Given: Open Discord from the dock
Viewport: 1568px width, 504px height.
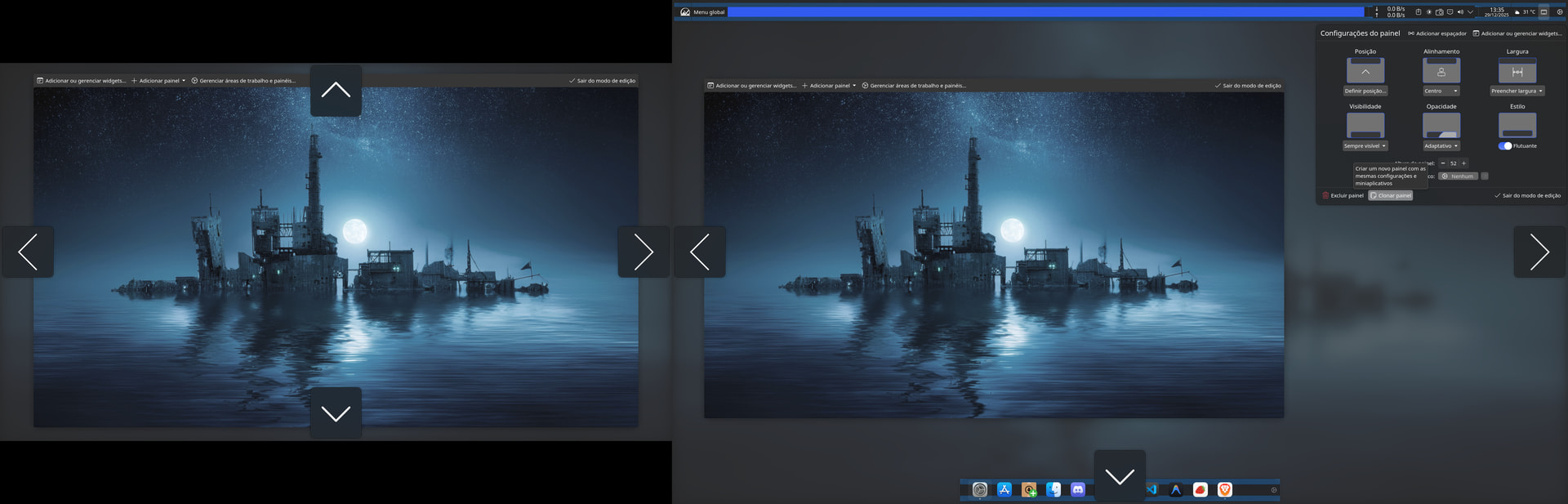Looking at the screenshot, I should (1078, 489).
